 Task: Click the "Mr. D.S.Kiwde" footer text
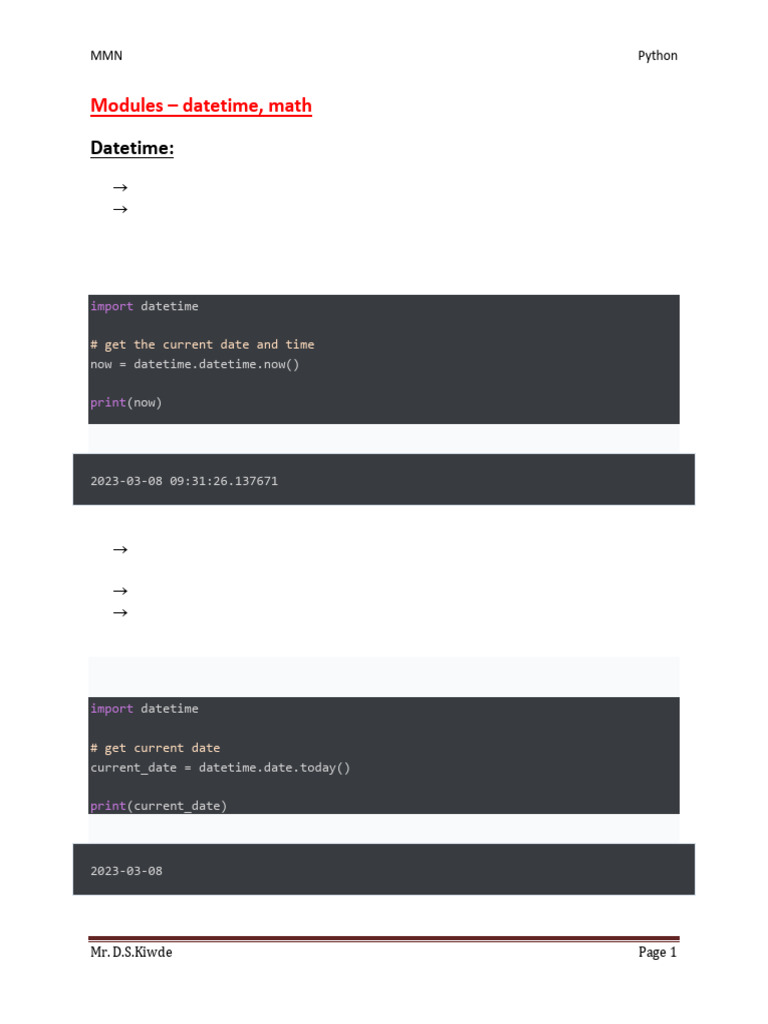131,953
